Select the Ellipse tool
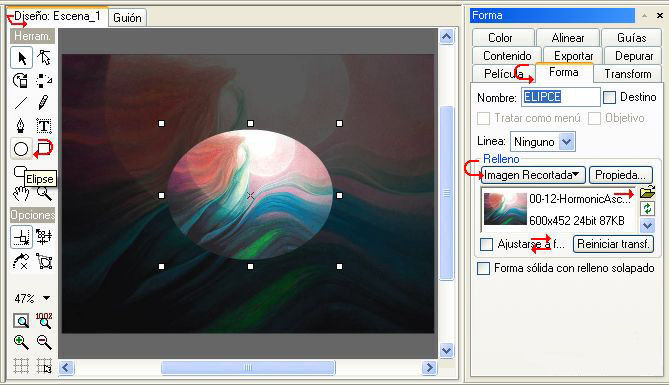Screen dimensions: 669x385 [x=21, y=149]
